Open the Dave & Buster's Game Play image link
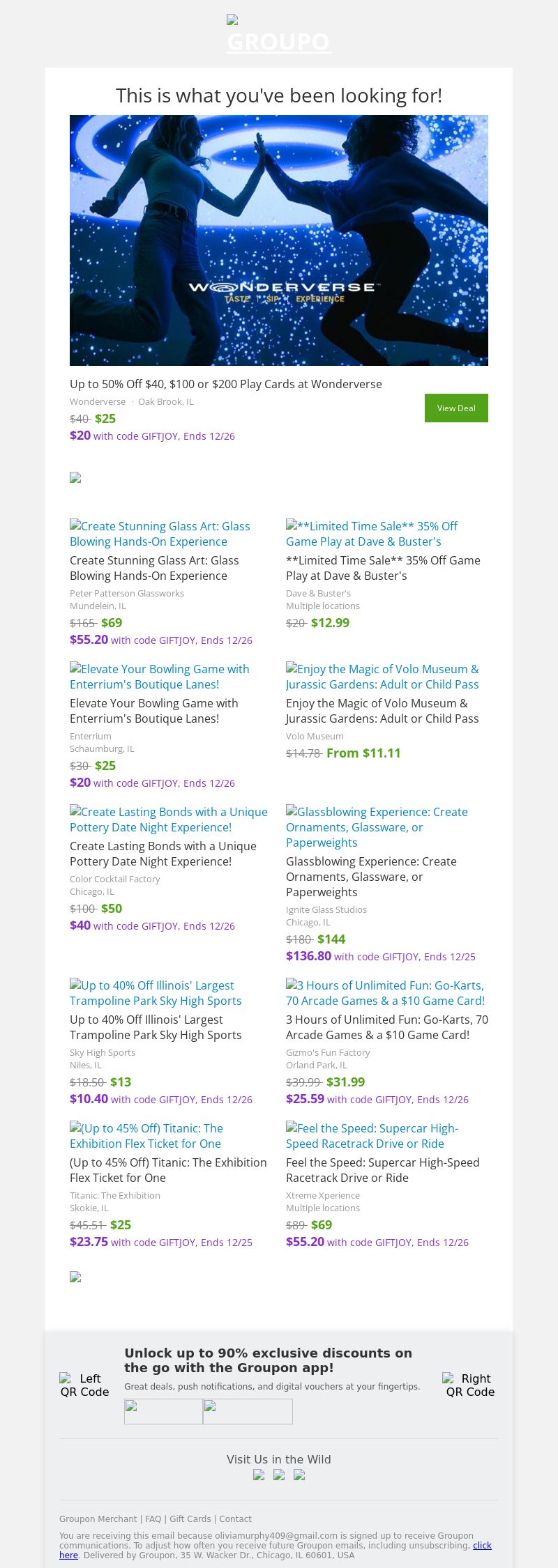The image size is (558, 1568). pos(372,534)
